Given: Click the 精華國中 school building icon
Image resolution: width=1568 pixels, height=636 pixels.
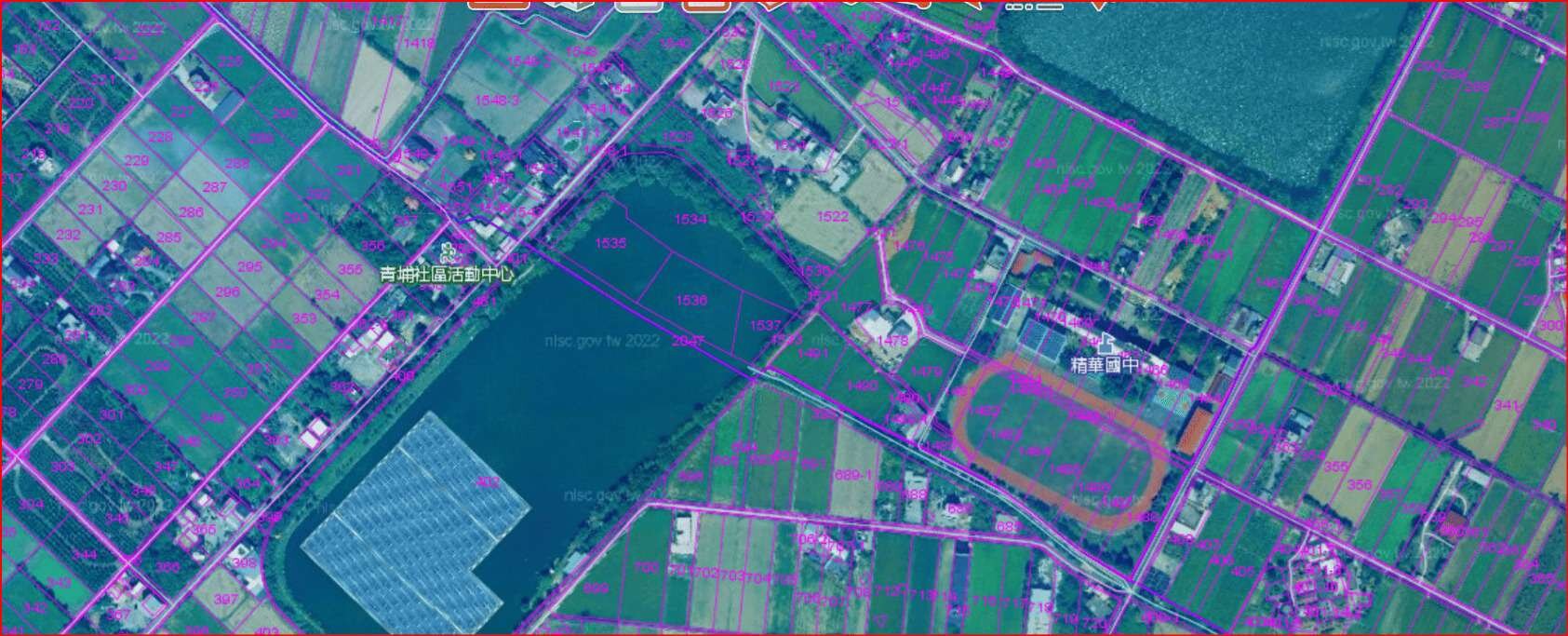Looking at the screenshot, I should (x=1106, y=343).
